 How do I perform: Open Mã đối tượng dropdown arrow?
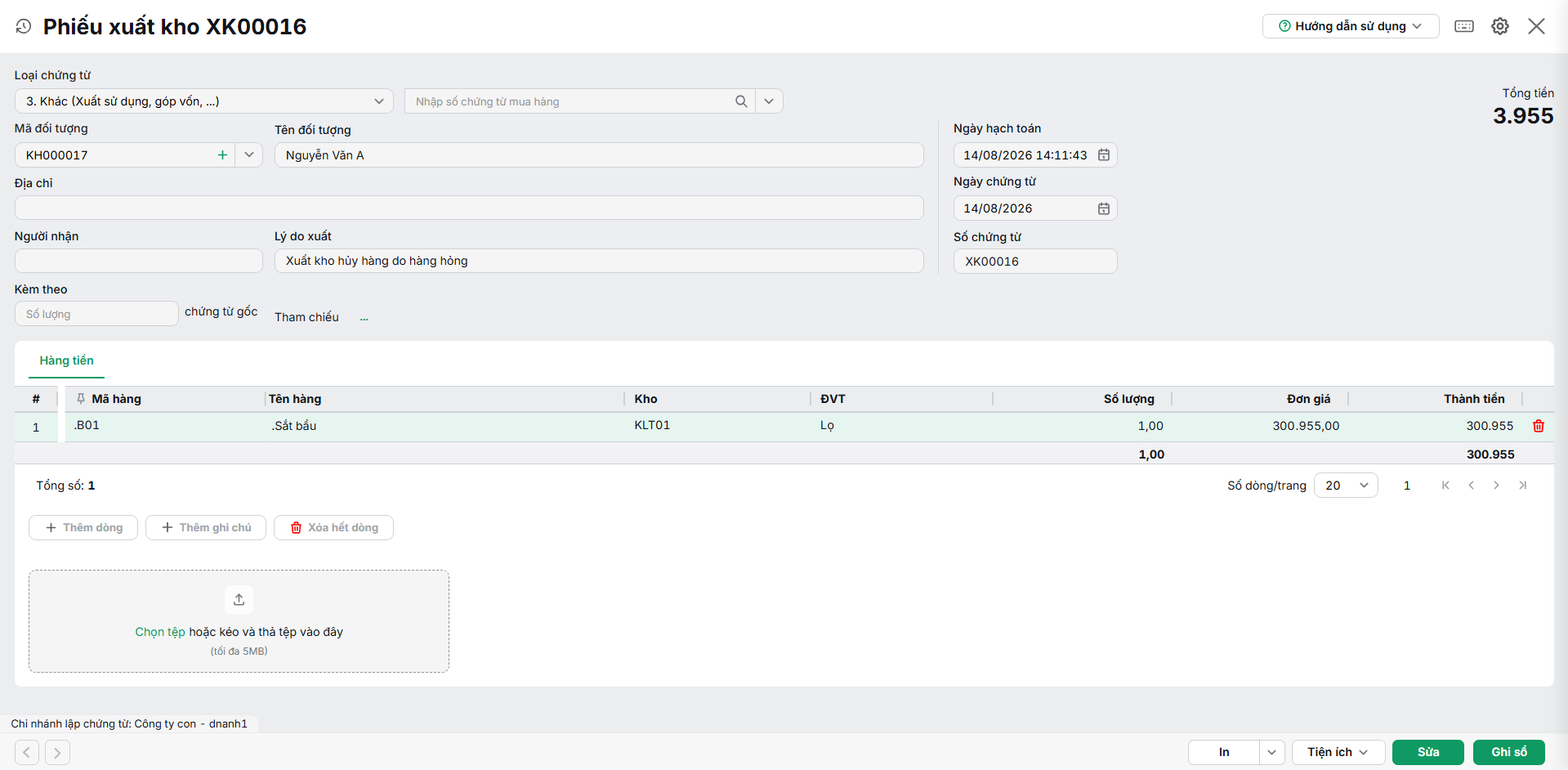(x=249, y=155)
